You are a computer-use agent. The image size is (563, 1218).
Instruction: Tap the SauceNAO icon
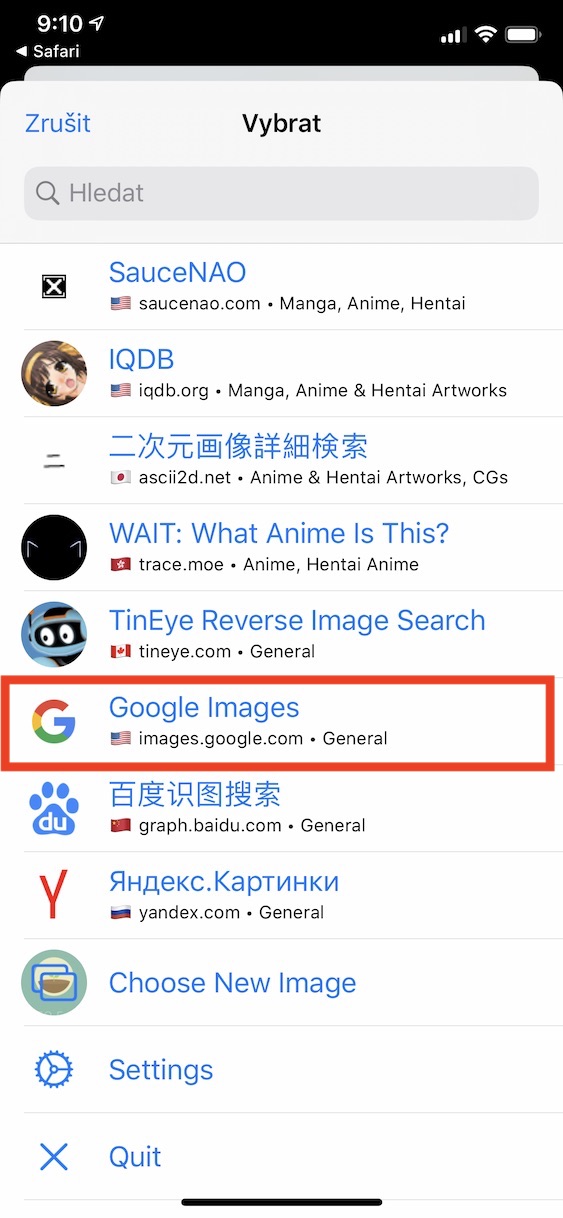tap(54, 287)
